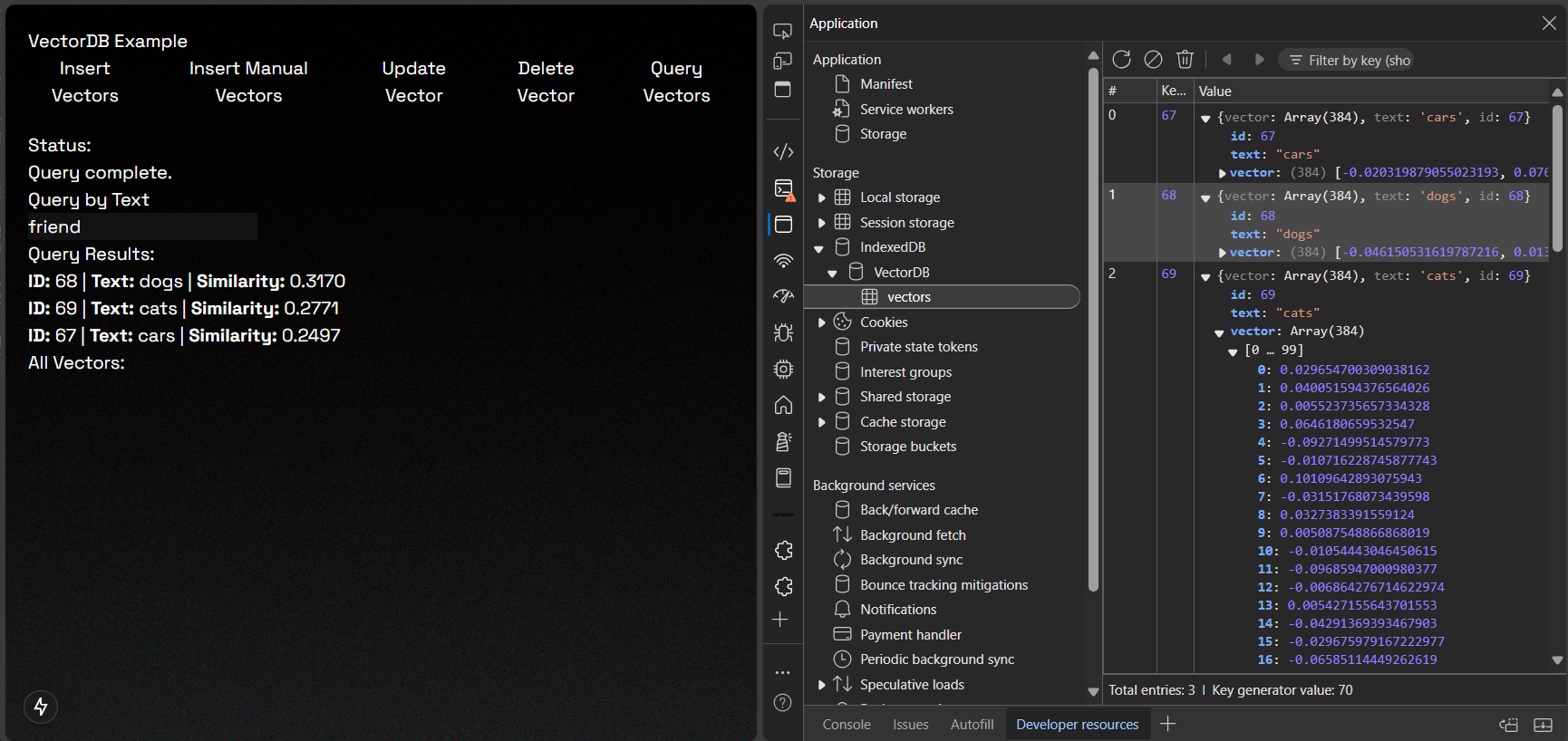Open DevTools help question mark icon
Screen dimensions: 1568x741
click(x=783, y=703)
